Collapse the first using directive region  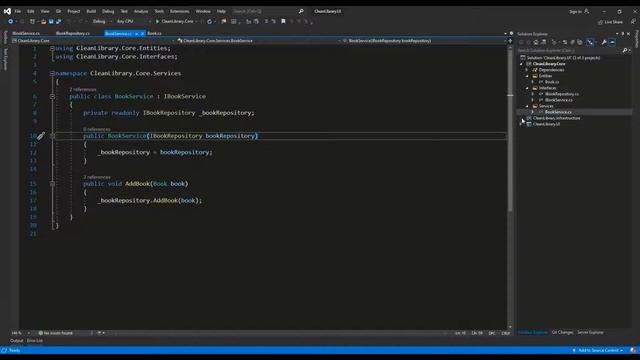(52, 48)
